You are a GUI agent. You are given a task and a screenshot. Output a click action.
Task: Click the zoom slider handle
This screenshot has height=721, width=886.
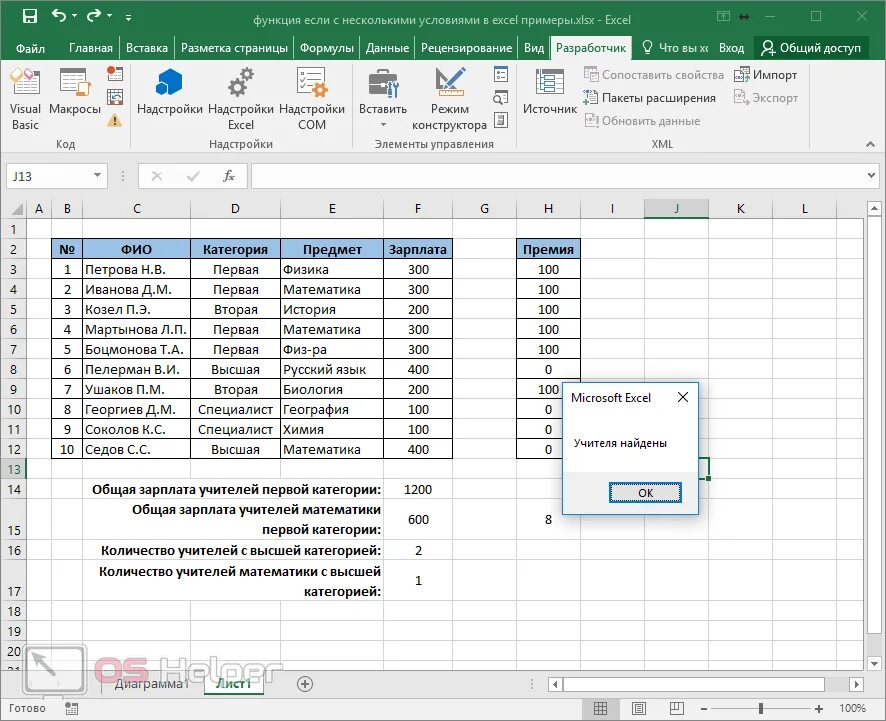point(761,708)
